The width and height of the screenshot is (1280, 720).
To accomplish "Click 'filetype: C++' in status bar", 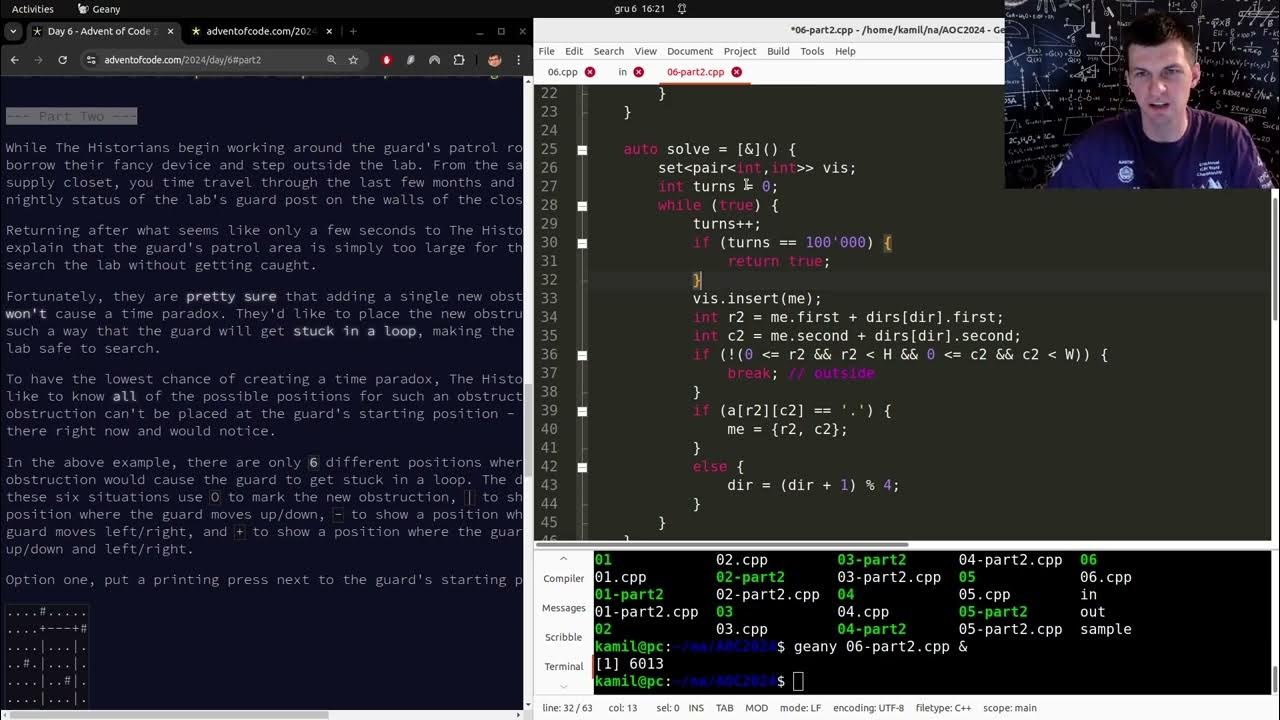I will pyautogui.click(x=943, y=708).
